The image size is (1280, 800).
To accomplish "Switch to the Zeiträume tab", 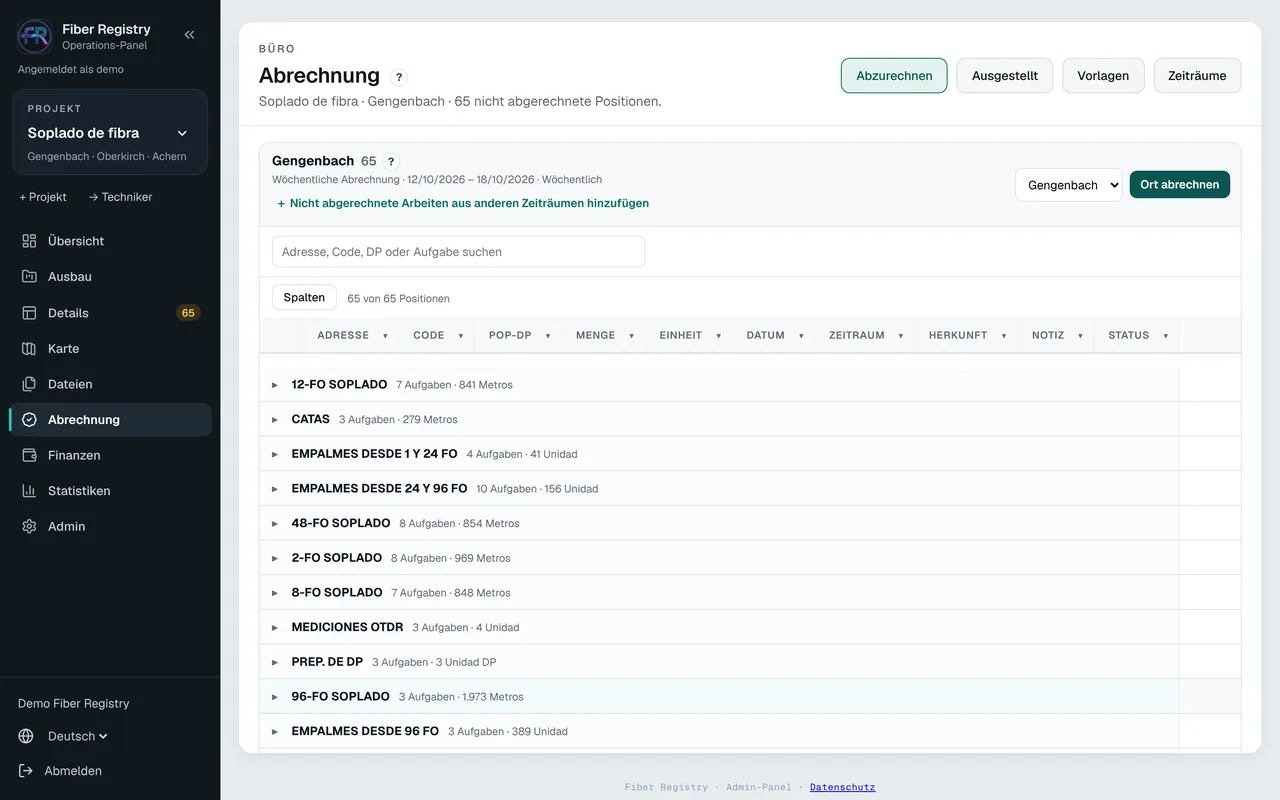I will 1197,76.
